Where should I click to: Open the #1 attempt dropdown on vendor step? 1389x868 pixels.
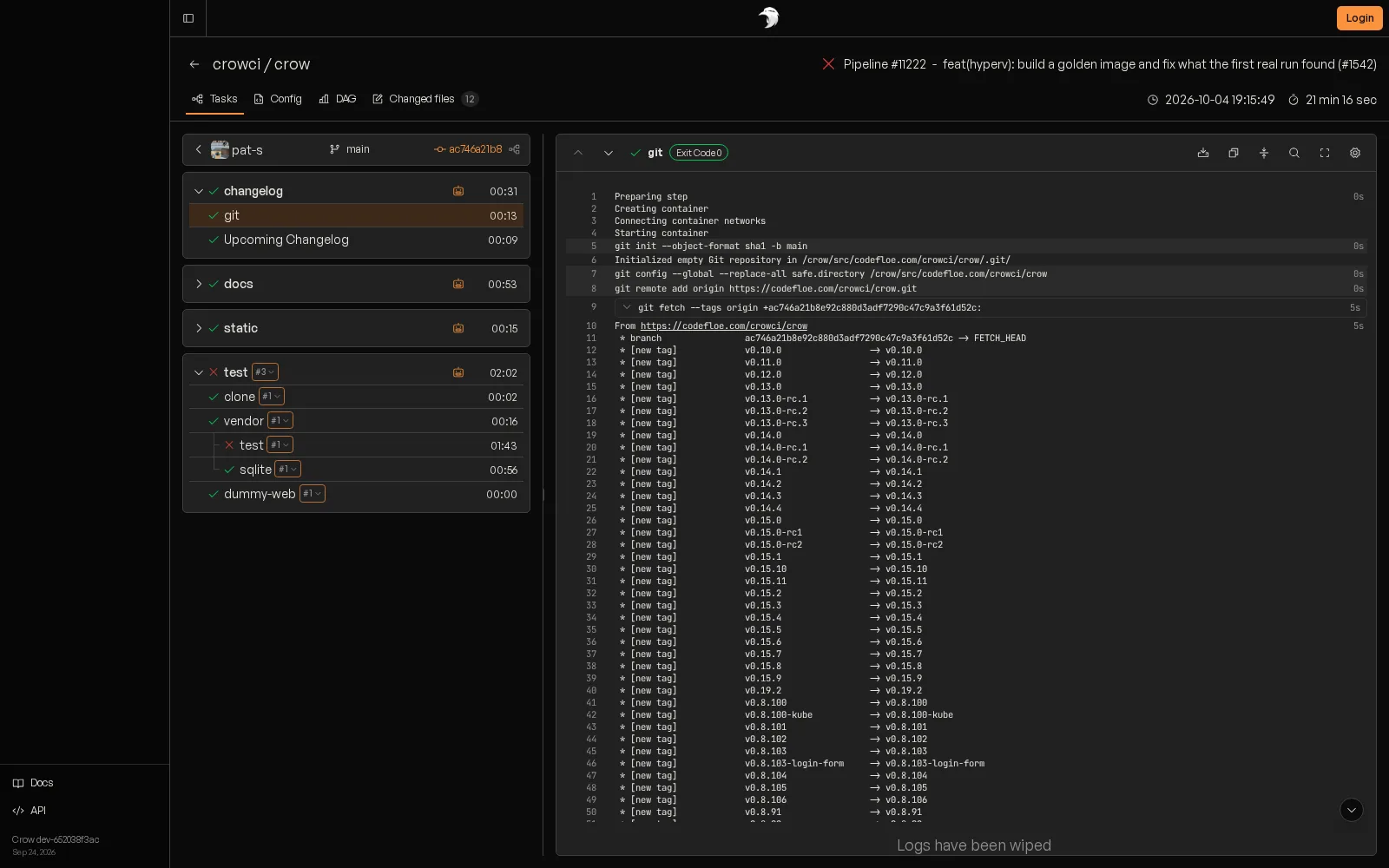(x=280, y=421)
